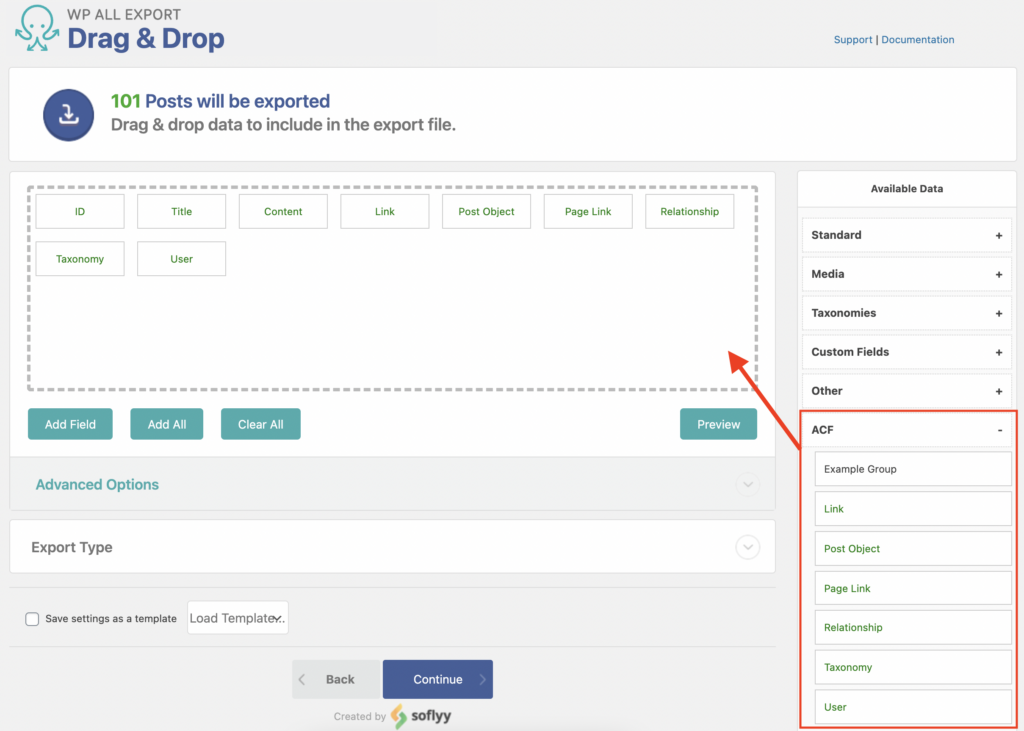
Task: Select the Example Group ACF field
Action: 912,468
